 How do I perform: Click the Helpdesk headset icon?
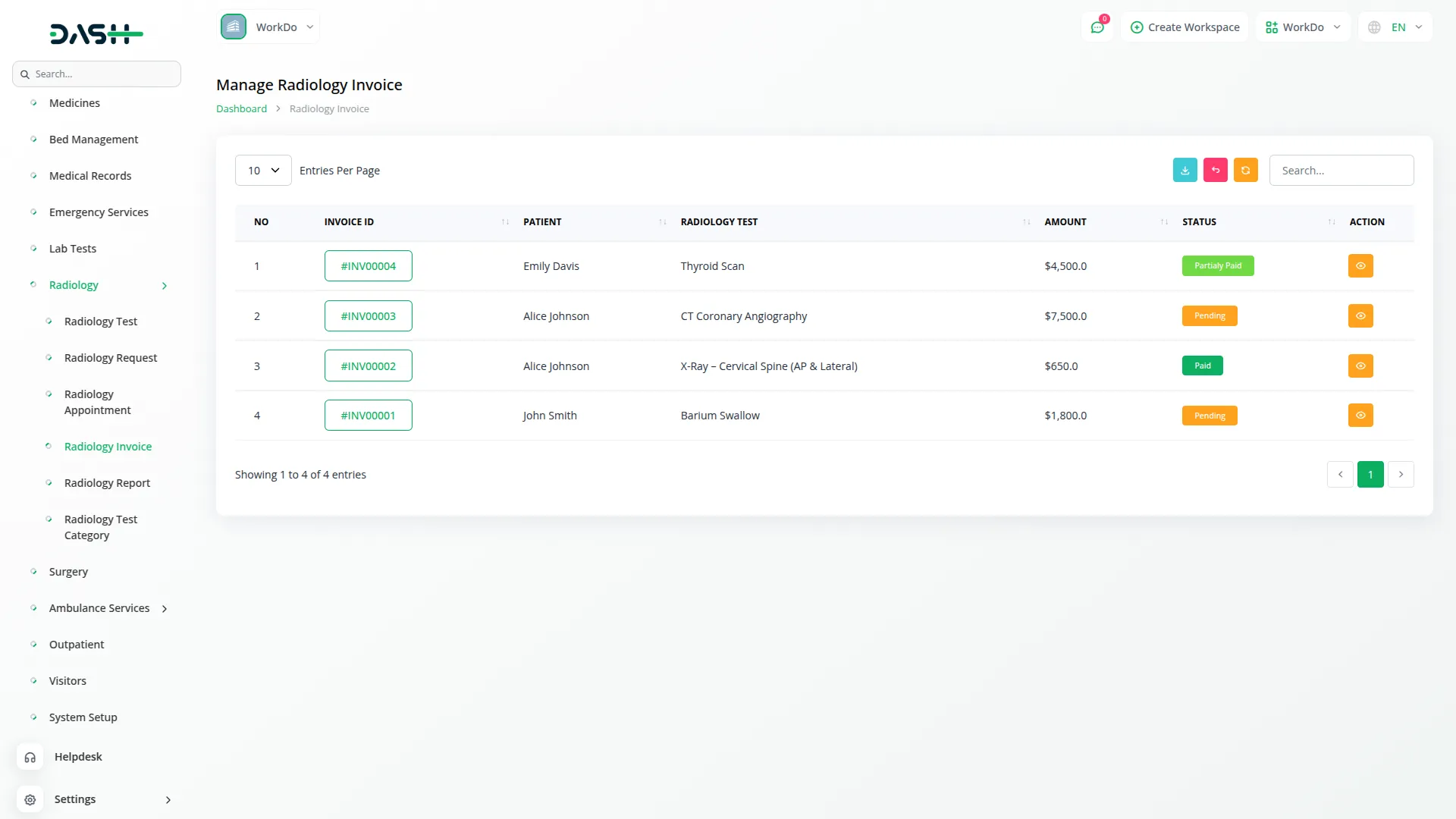point(30,757)
